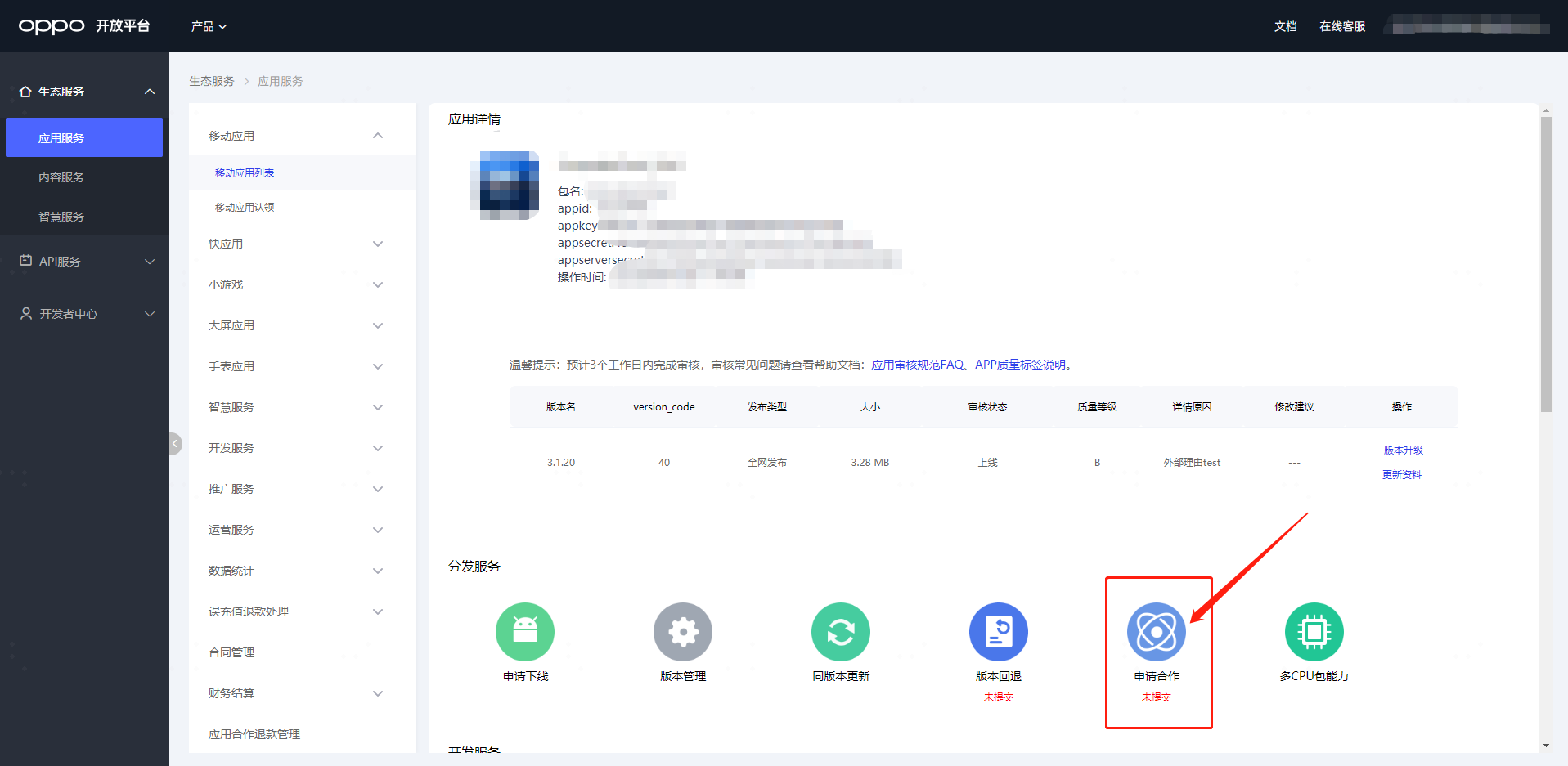
Task: Expand the 小游戏 section
Action: [x=378, y=284]
